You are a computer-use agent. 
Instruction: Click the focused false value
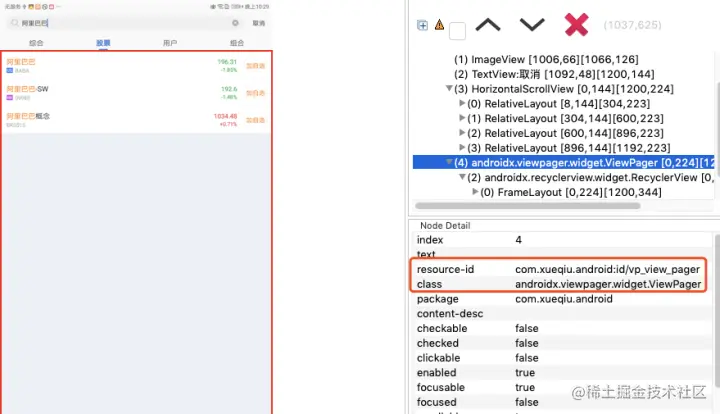click(x=527, y=402)
